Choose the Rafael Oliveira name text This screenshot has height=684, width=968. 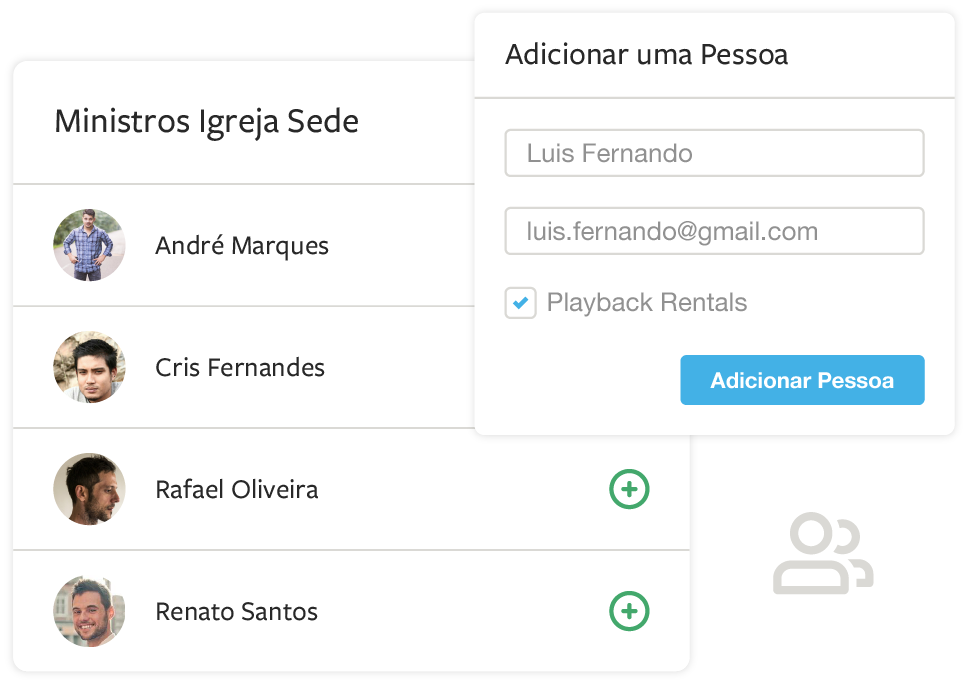(x=237, y=490)
